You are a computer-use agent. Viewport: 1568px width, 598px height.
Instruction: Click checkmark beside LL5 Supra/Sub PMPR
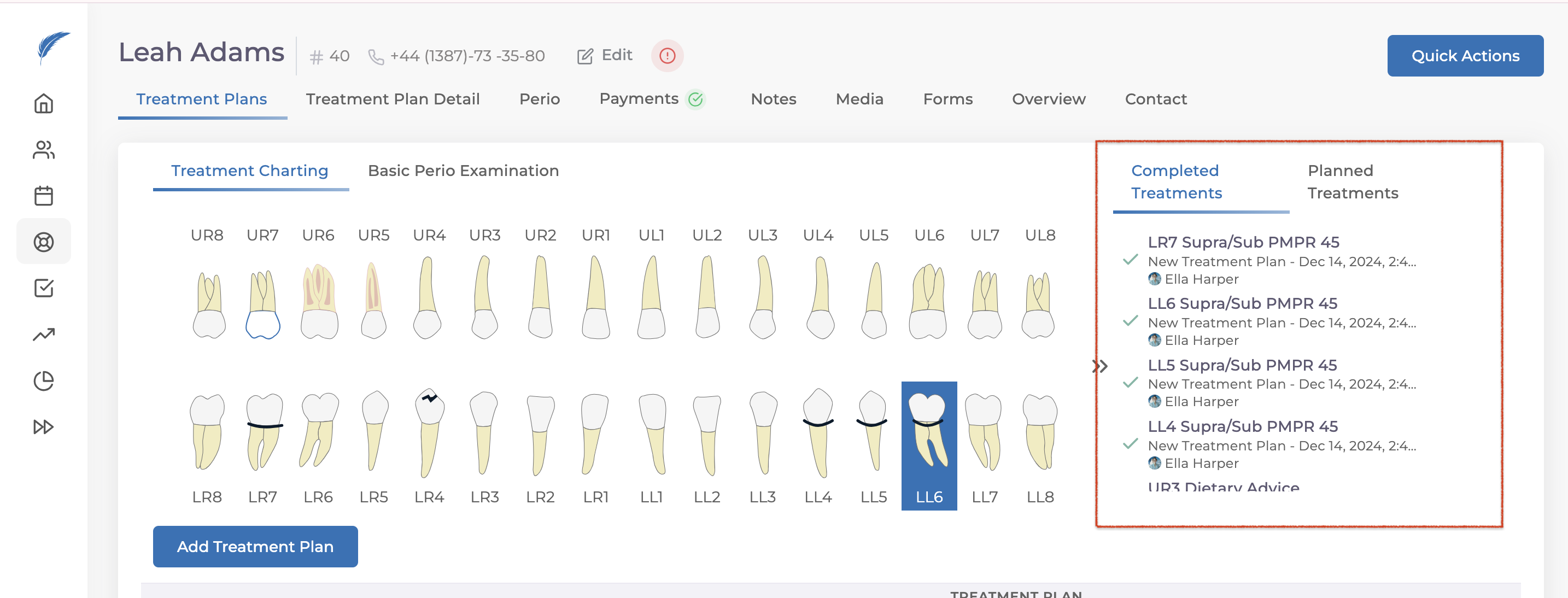coord(1130,383)
